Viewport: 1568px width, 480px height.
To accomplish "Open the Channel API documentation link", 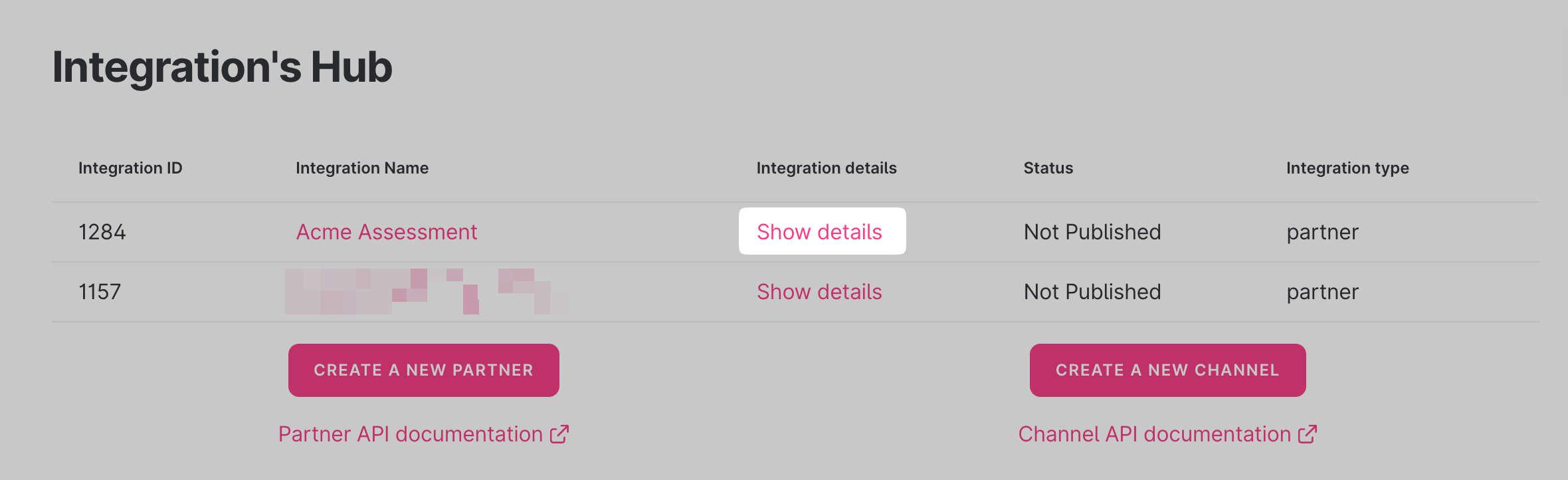I will click(1154, 434).
